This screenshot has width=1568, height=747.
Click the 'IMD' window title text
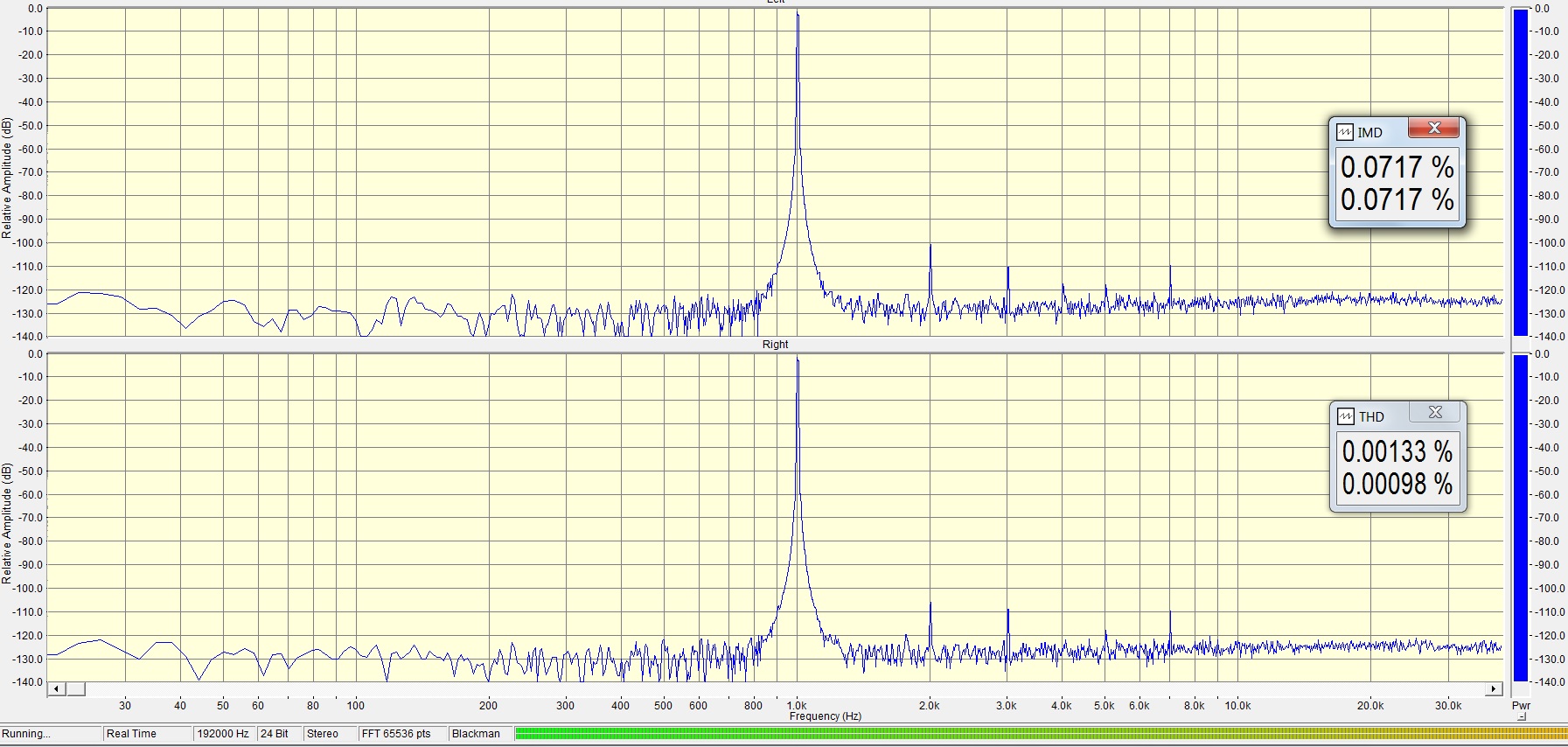pos(1370,133)
